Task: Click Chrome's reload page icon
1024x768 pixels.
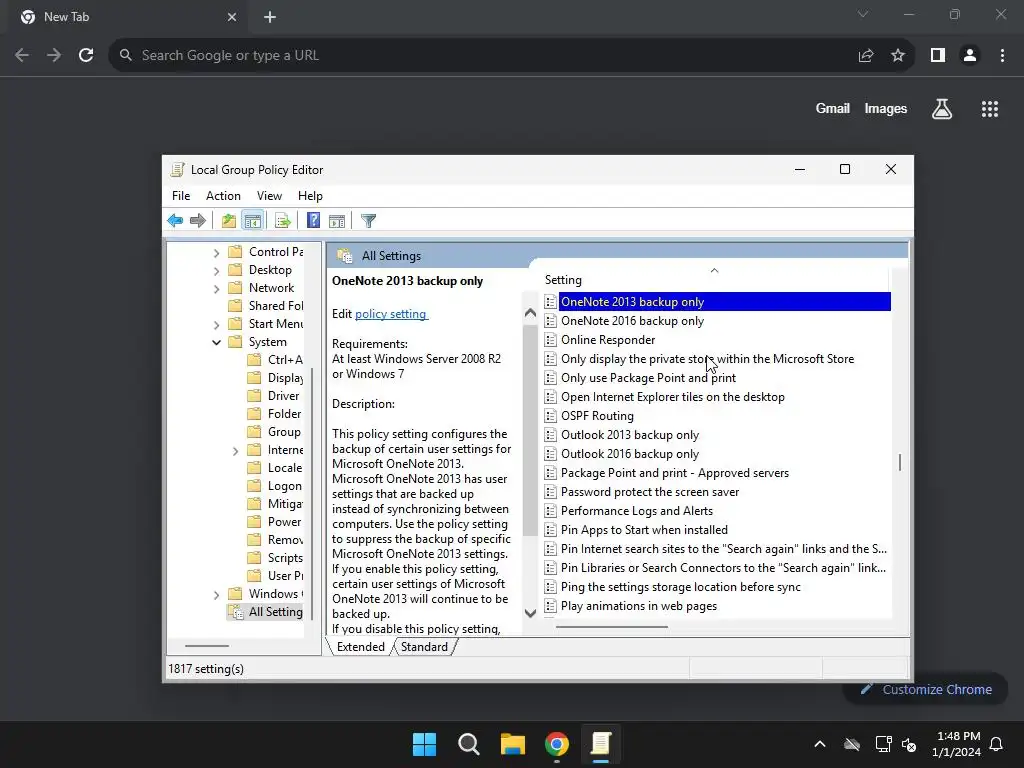Action: click(x=86, y=56)
